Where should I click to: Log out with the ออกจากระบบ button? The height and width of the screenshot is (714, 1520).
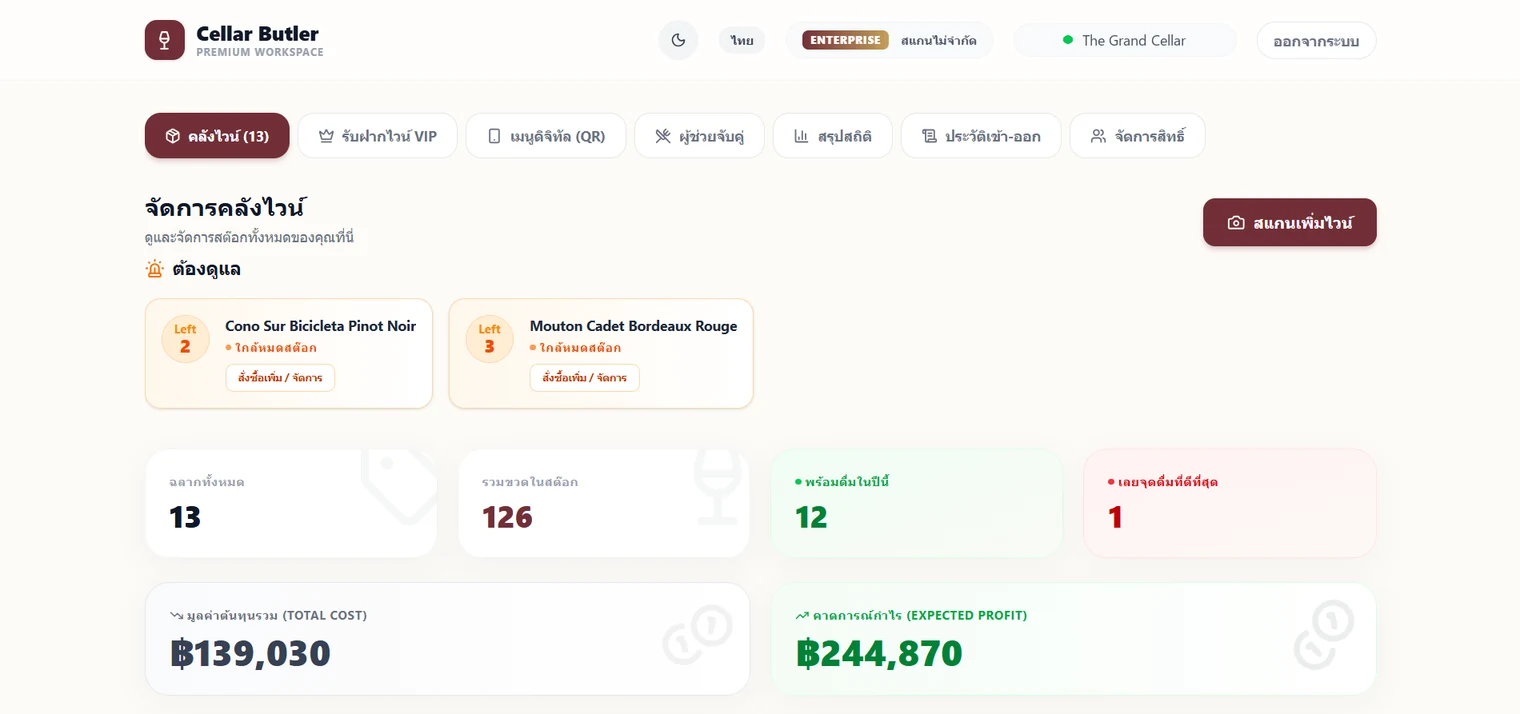click(x=1316, y=40)
